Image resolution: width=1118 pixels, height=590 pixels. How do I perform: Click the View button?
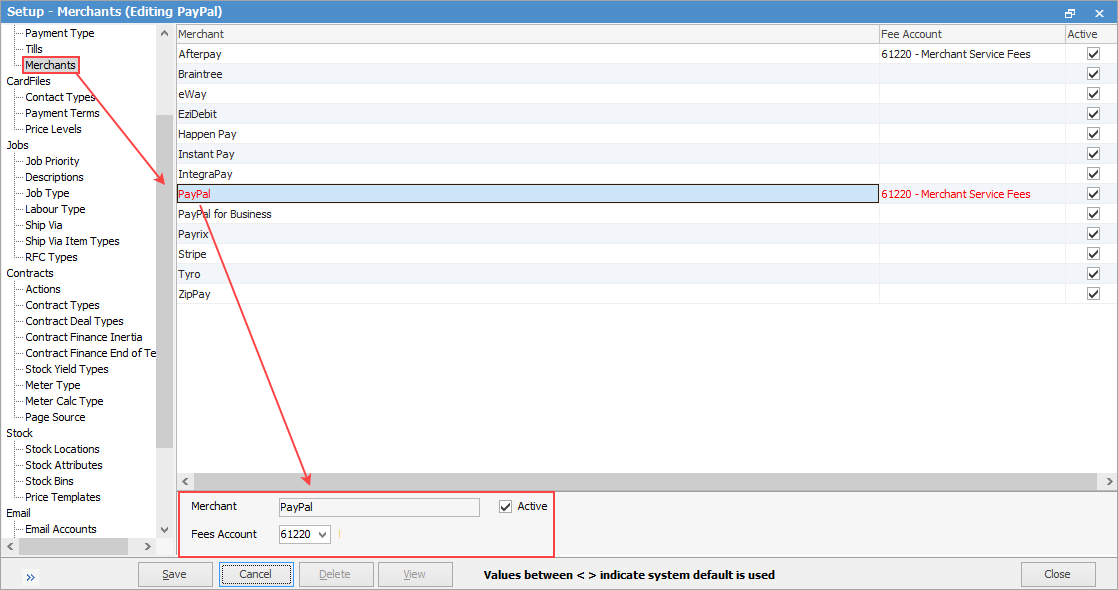pyautogui.click(x=414, y=574)
